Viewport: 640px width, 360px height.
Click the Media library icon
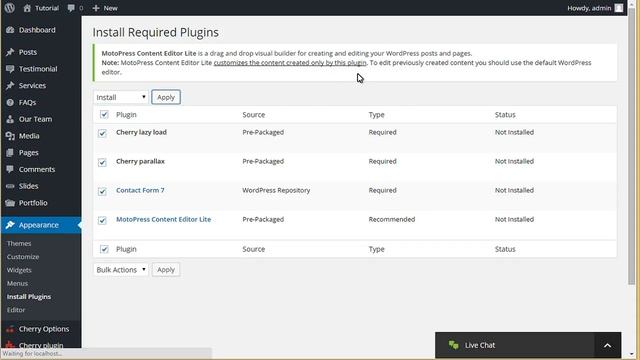click(10, 136)
